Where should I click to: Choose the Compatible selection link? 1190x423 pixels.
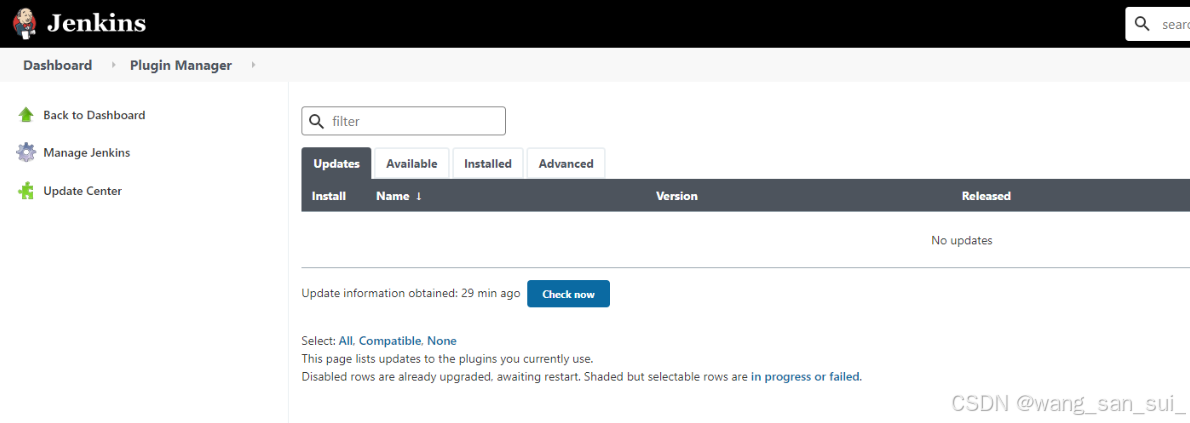[389, 341]
